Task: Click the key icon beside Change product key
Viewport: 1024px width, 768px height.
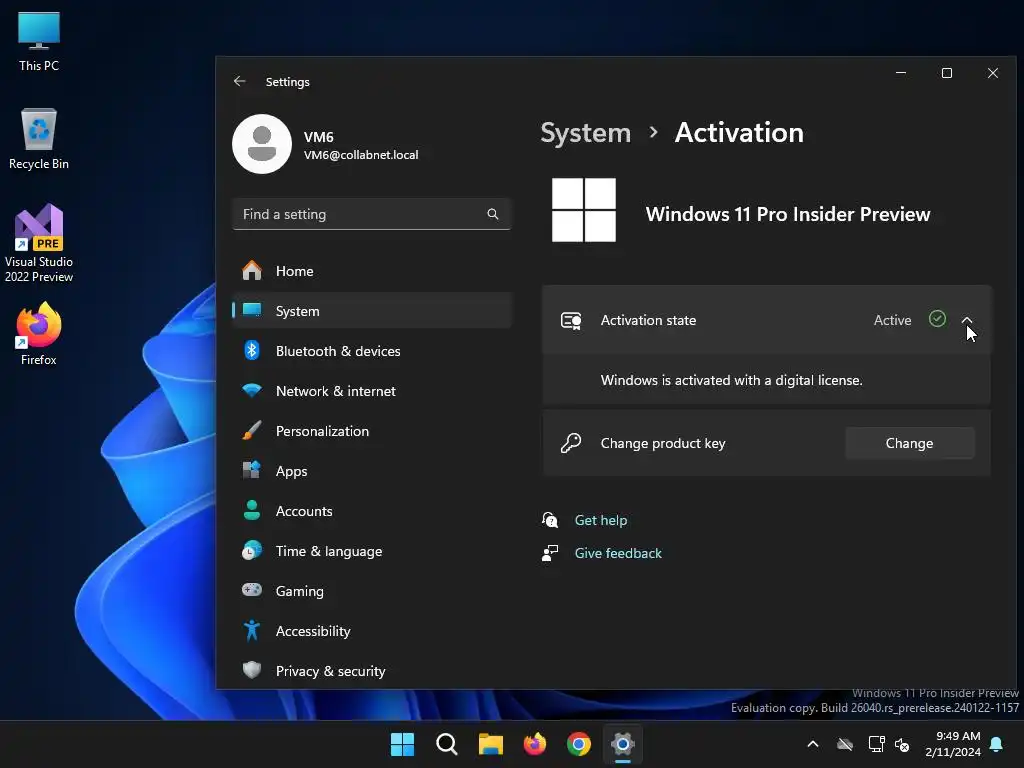Action: 571,443
